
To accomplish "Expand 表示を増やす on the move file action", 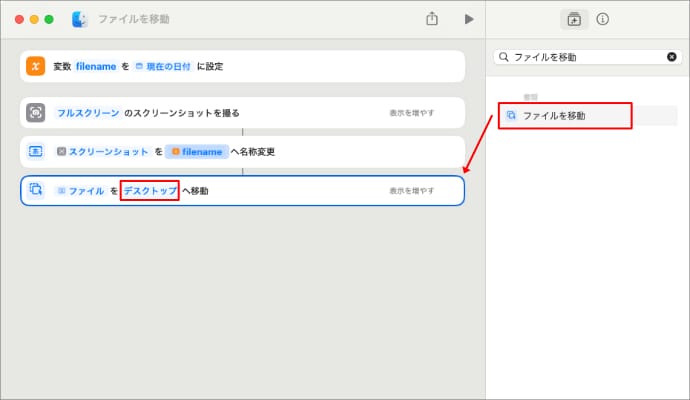I will (x=412, y=190).
